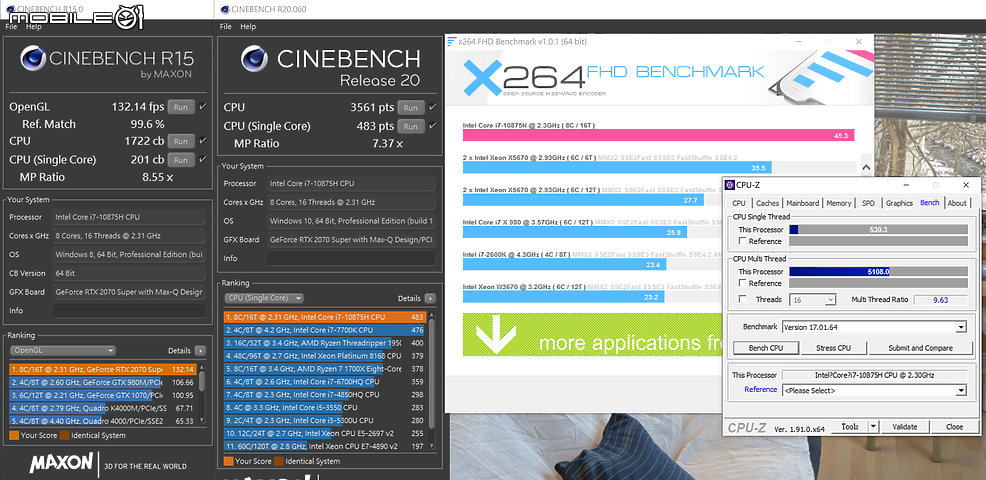Select the Quadro K4000M ranking row in R15

pos(103,408)
